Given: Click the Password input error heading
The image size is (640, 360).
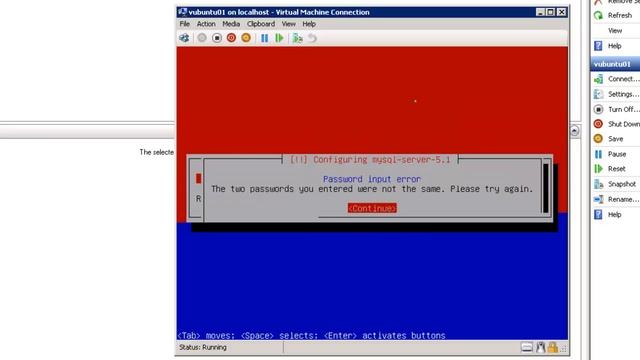Looking at the screenshot, I should tap(372, 179).
